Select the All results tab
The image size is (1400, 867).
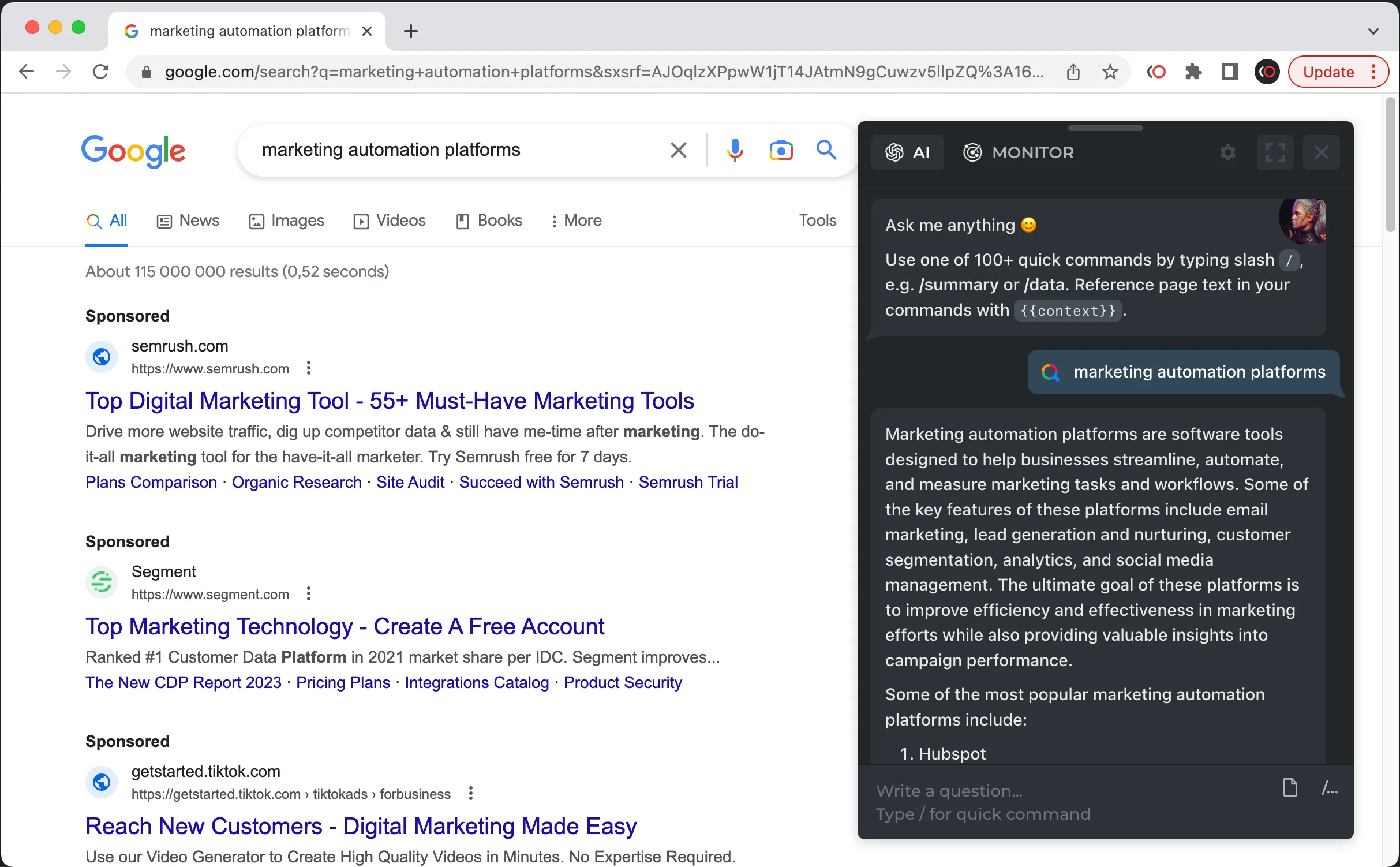pos(107,221)
